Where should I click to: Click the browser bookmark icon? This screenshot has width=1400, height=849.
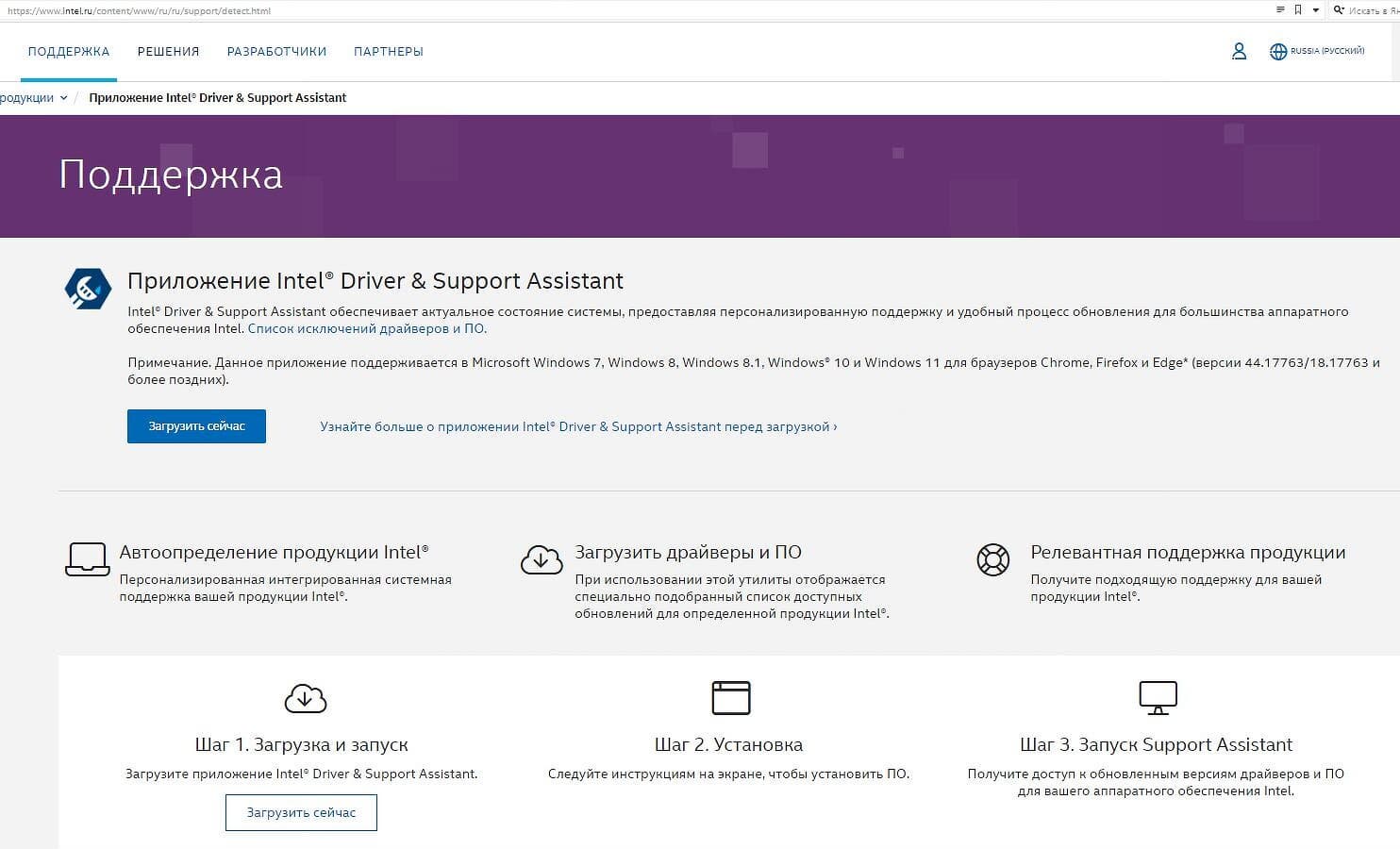point(1298,10)
